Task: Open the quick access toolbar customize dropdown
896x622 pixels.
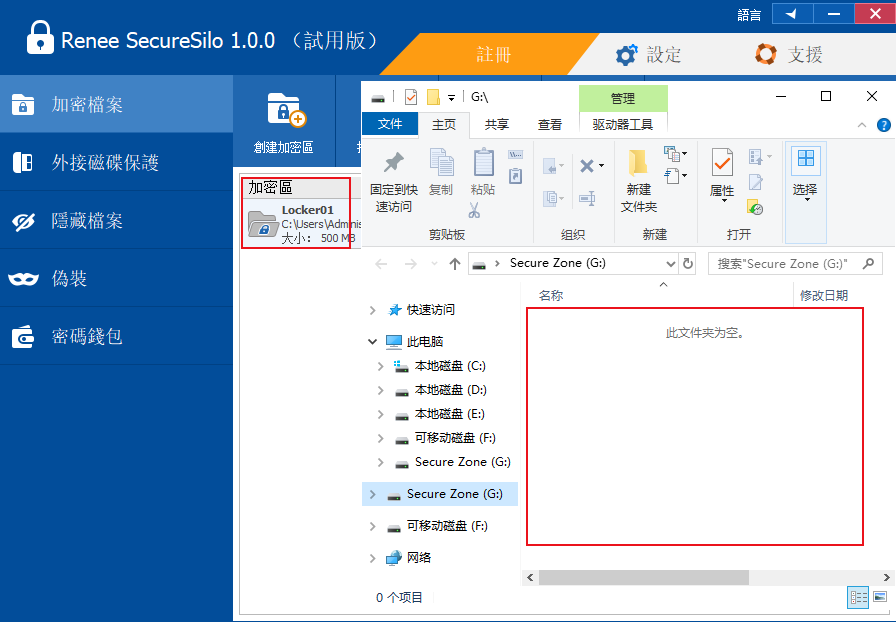Action: 451,98
